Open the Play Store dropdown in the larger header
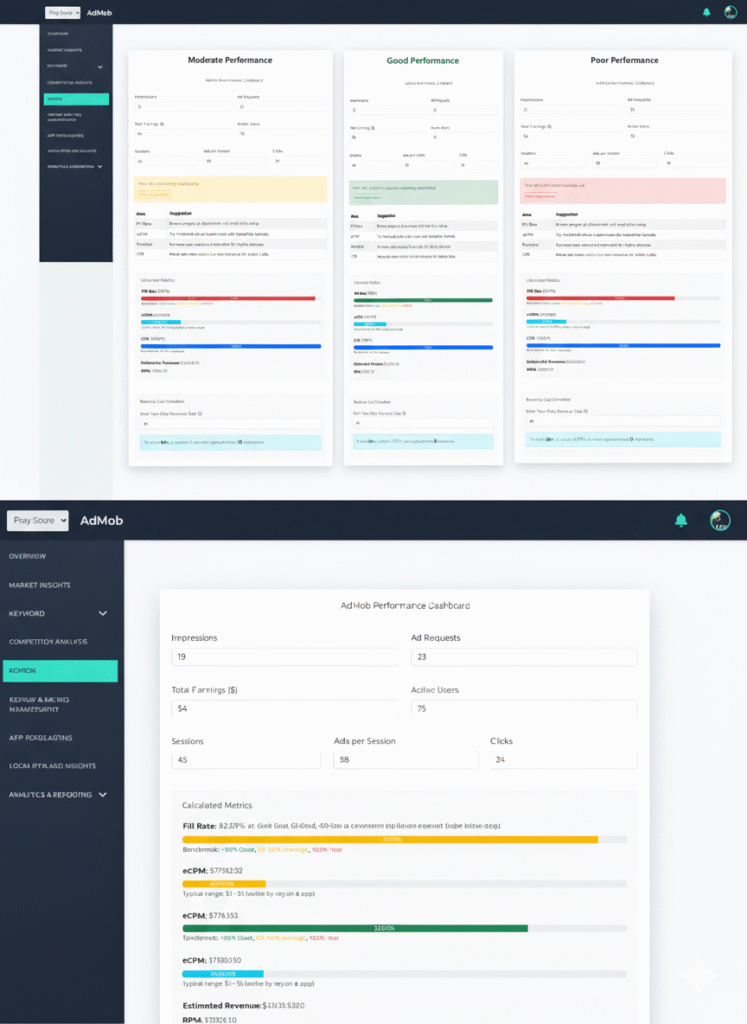This screenshot has width=747, height=1024. click(38, 520)
